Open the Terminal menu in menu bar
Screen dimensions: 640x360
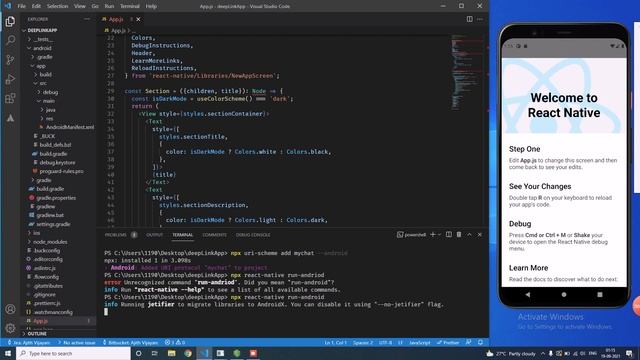click(130, 6)
